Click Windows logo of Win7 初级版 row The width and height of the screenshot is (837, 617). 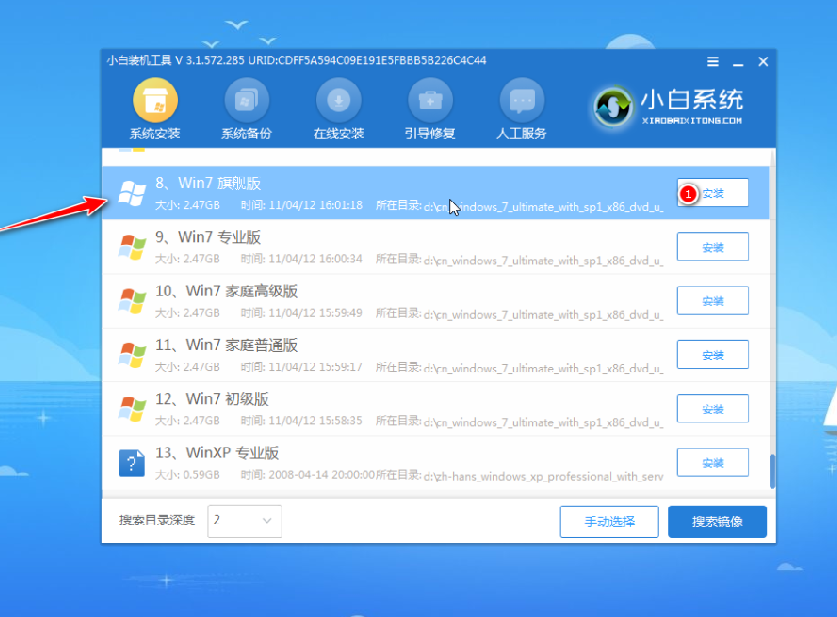pos(132,409)
